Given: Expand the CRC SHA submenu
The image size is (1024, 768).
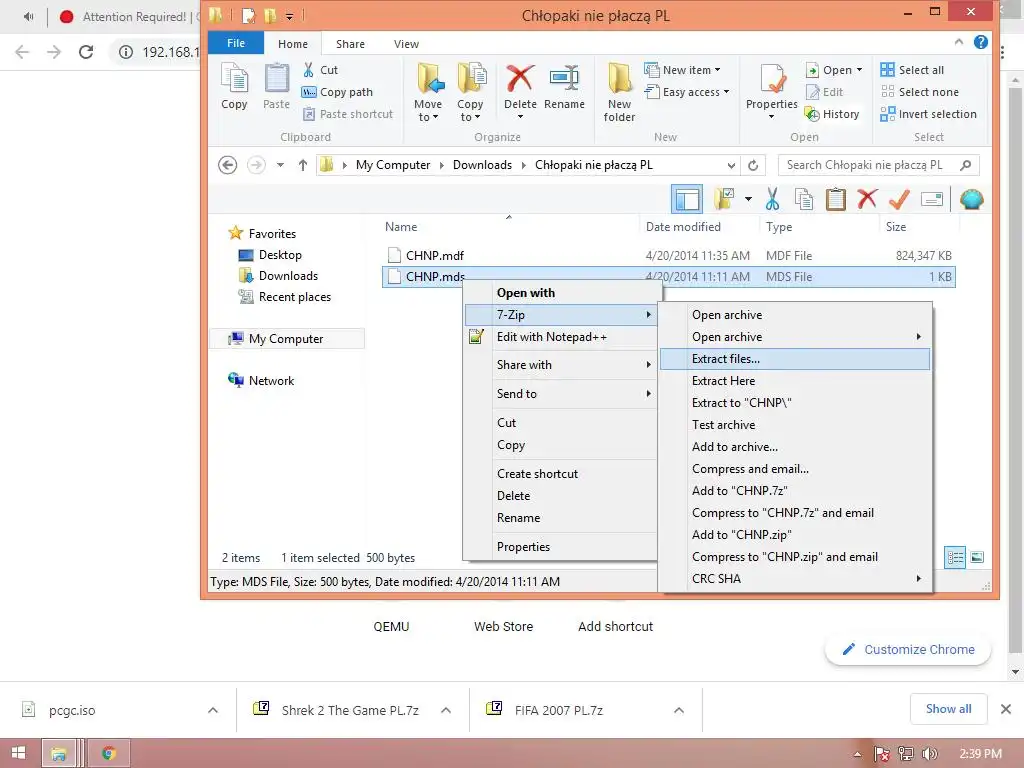Looking at the screenshot, I should (795, 579).
